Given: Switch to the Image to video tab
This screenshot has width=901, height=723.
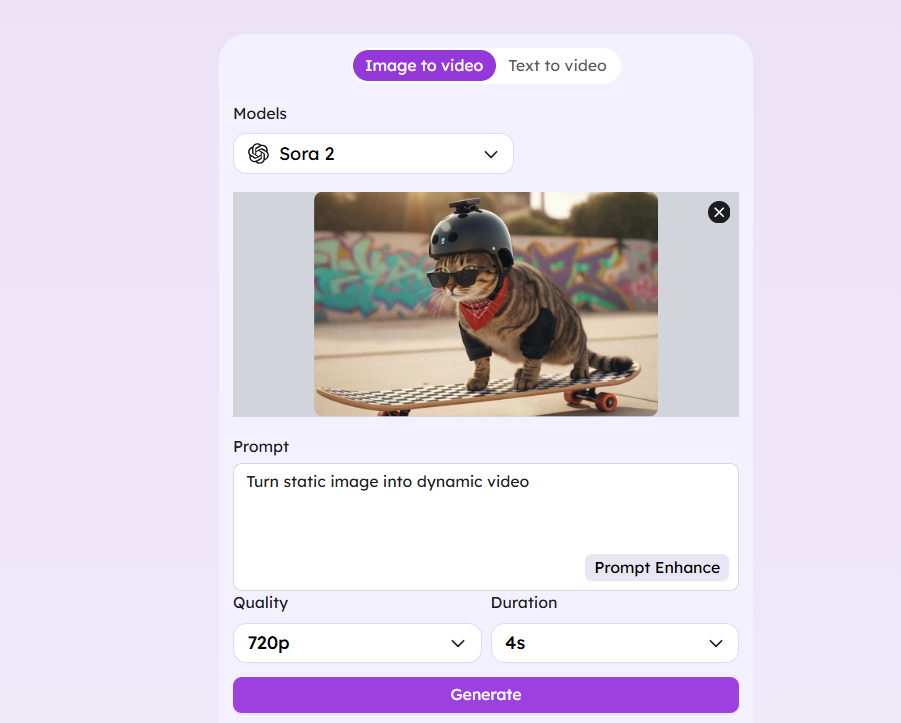Looking at the screenshot, I should pyautogui.click(x=424, y=66).
